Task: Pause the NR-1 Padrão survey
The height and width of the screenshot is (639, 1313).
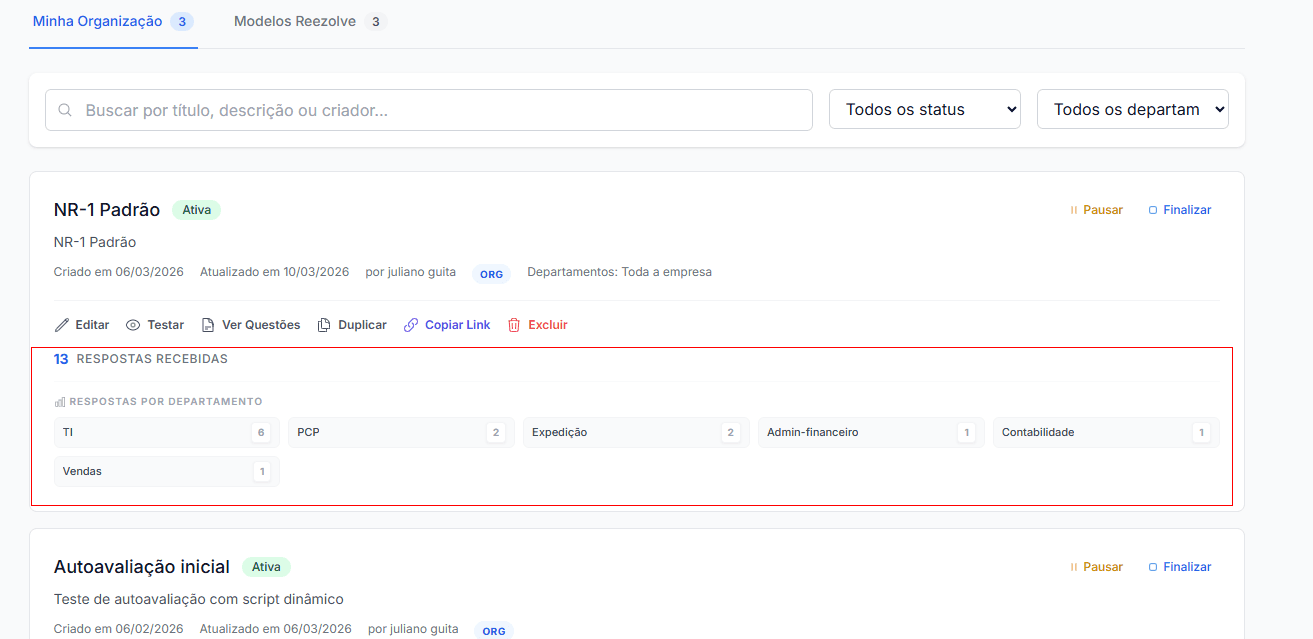Action: [x=1096, y=210]
